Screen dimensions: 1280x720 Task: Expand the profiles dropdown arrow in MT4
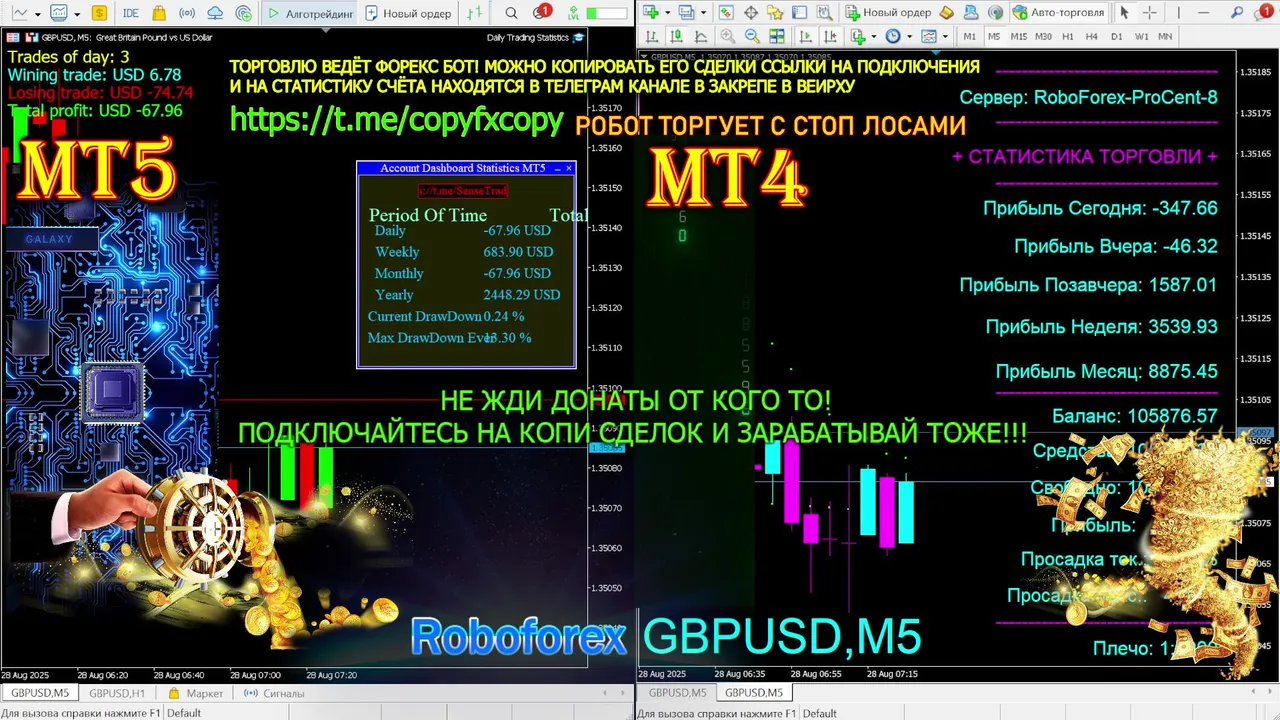point(703,13)
